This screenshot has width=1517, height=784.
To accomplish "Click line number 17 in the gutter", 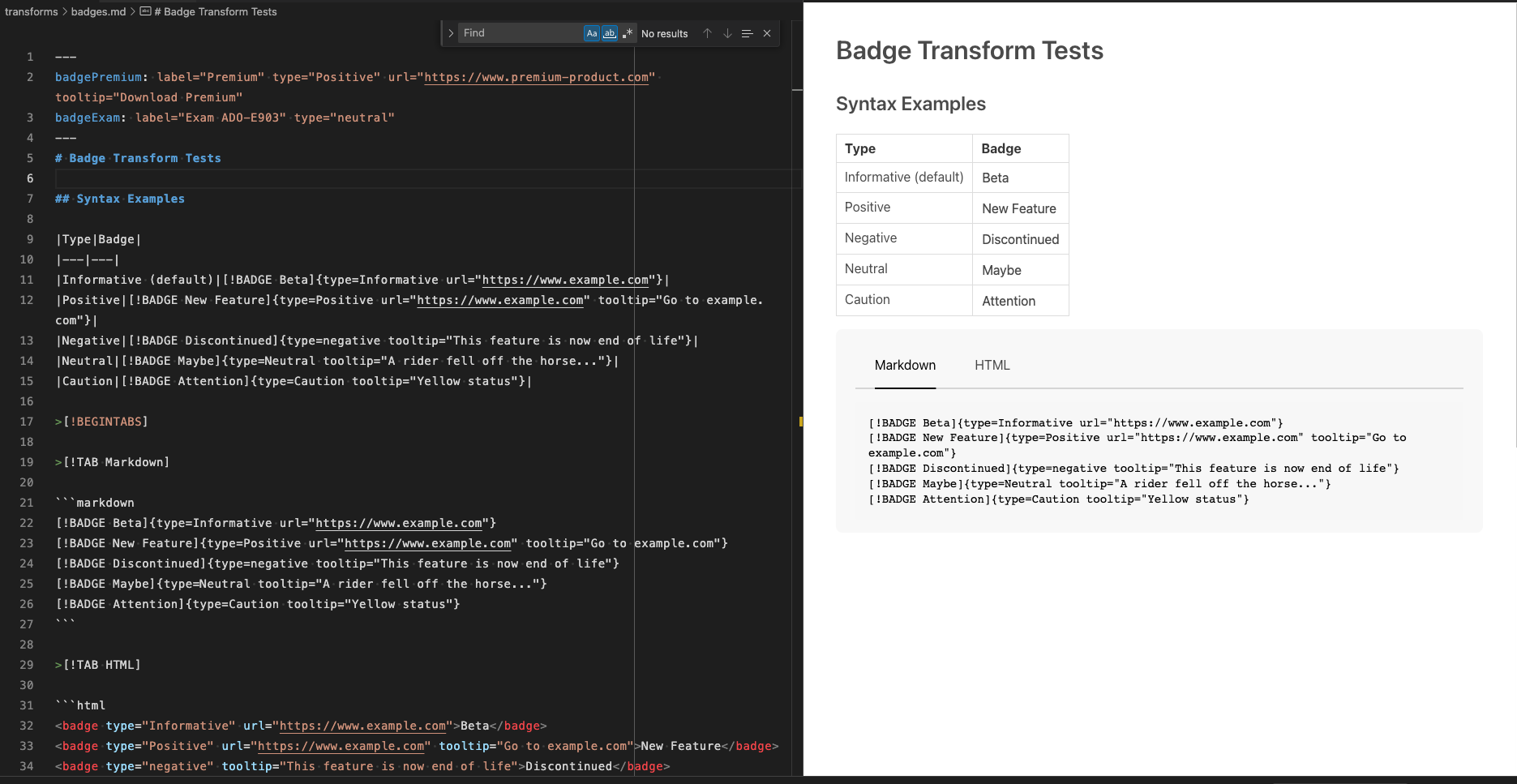I will coord(27,421).
